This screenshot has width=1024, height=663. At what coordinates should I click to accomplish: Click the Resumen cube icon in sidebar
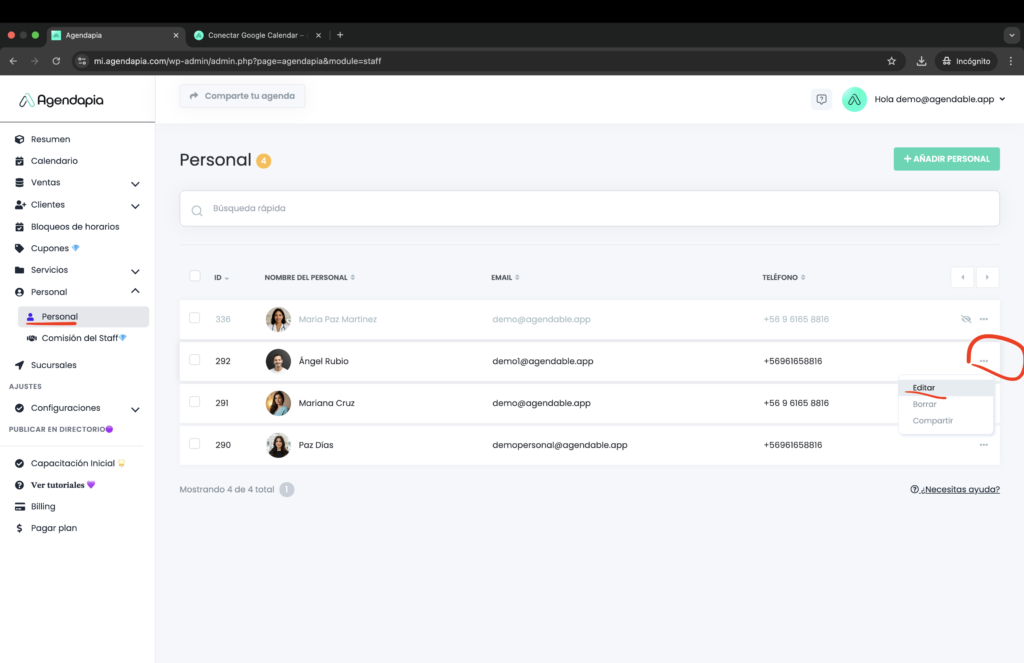tap(20, 139)
